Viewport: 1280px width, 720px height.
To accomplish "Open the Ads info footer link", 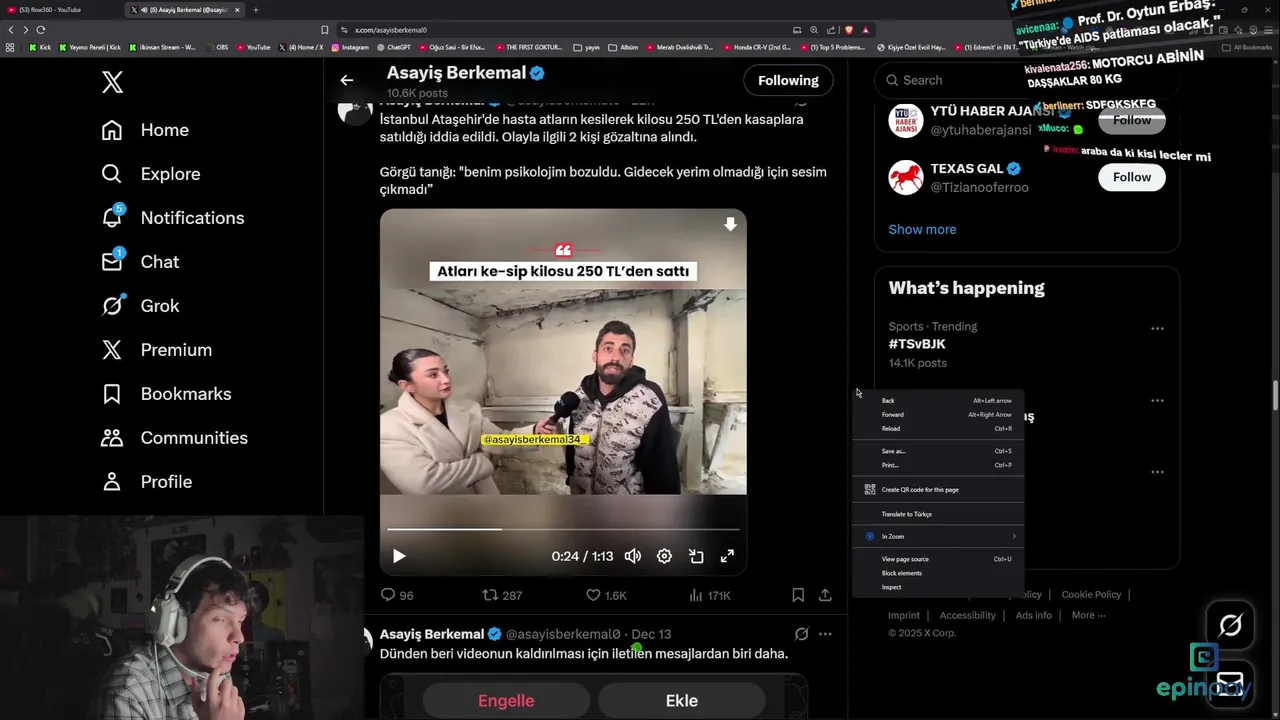I will 1034,616.
